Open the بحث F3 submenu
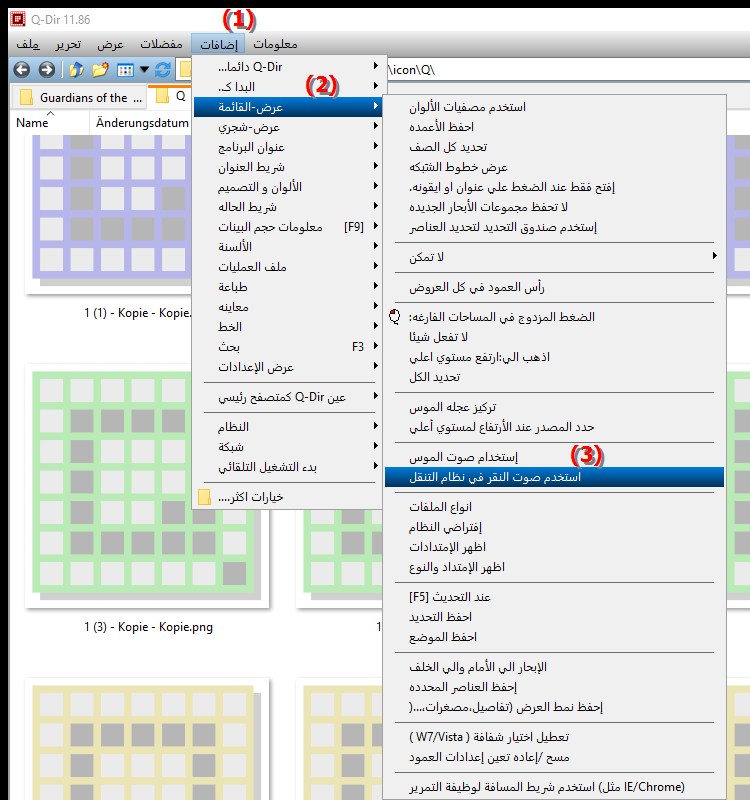 pyautogui.click(x=288, y=347)
